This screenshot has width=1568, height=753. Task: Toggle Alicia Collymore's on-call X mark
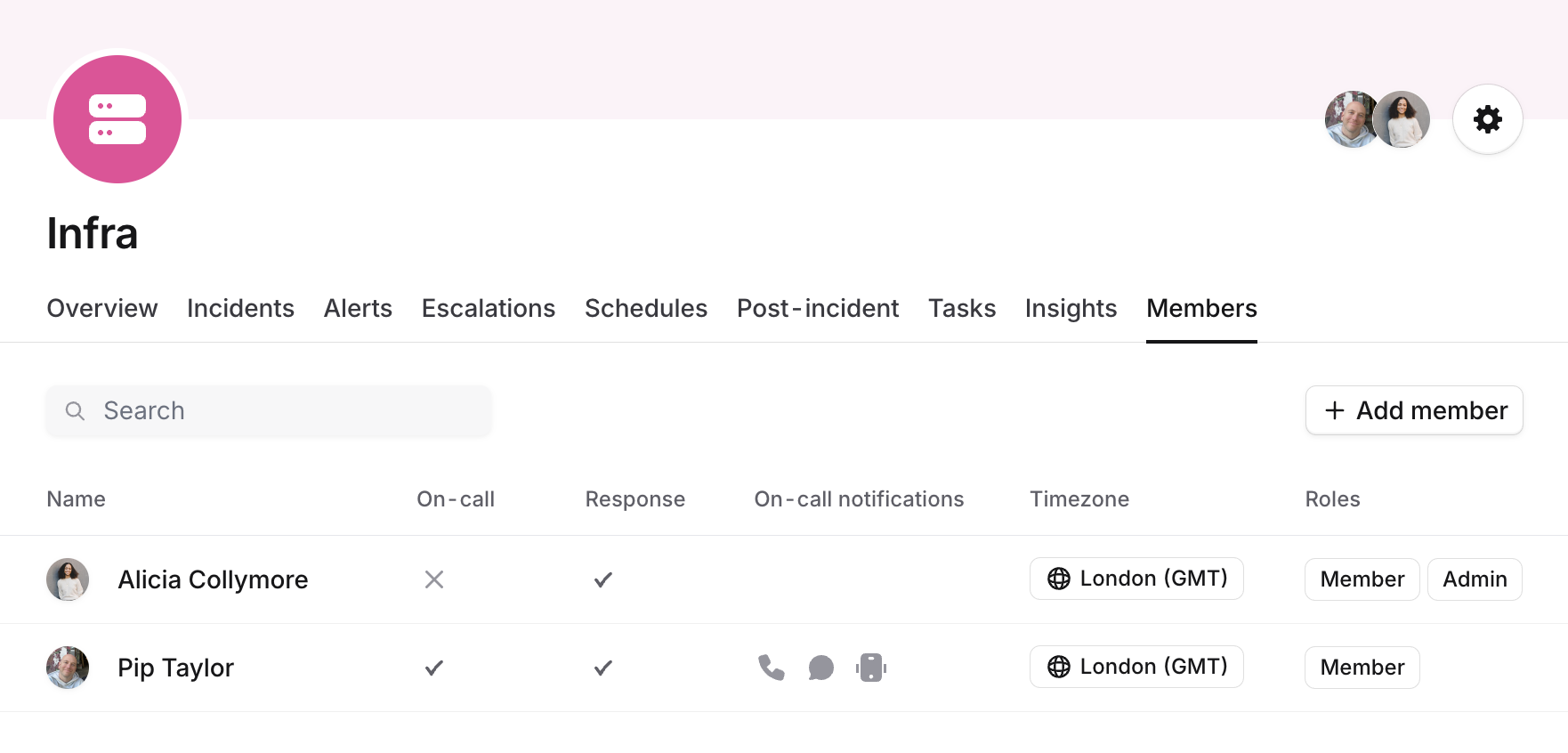pos(434,579)
